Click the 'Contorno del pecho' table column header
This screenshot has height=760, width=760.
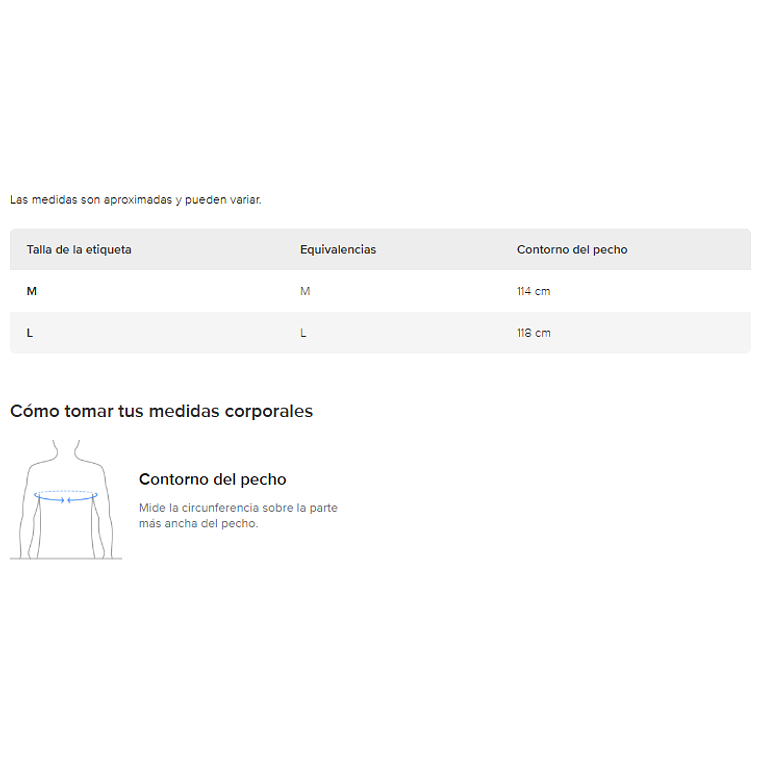coord(572,249)
